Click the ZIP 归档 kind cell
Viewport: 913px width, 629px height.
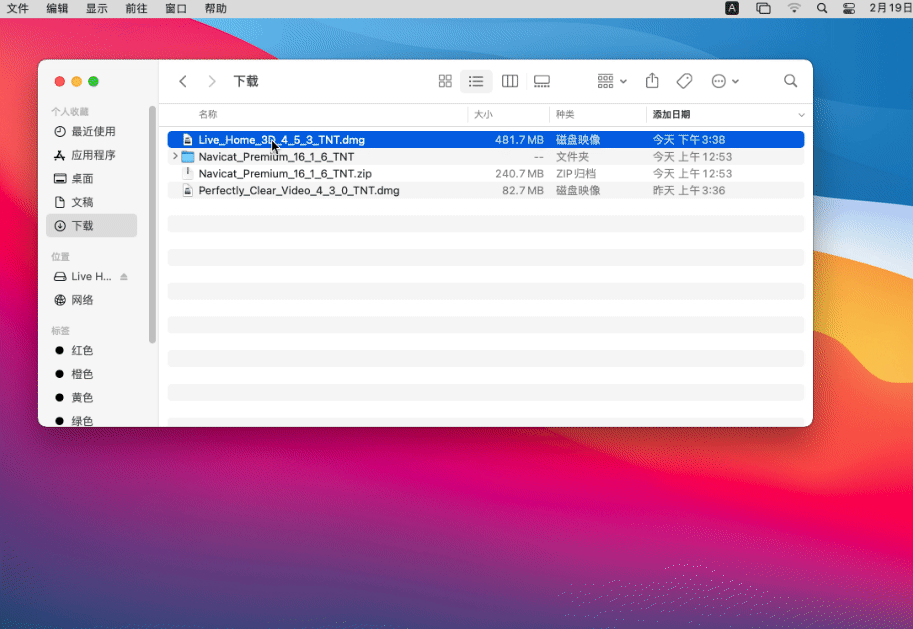tap(575, 174)
